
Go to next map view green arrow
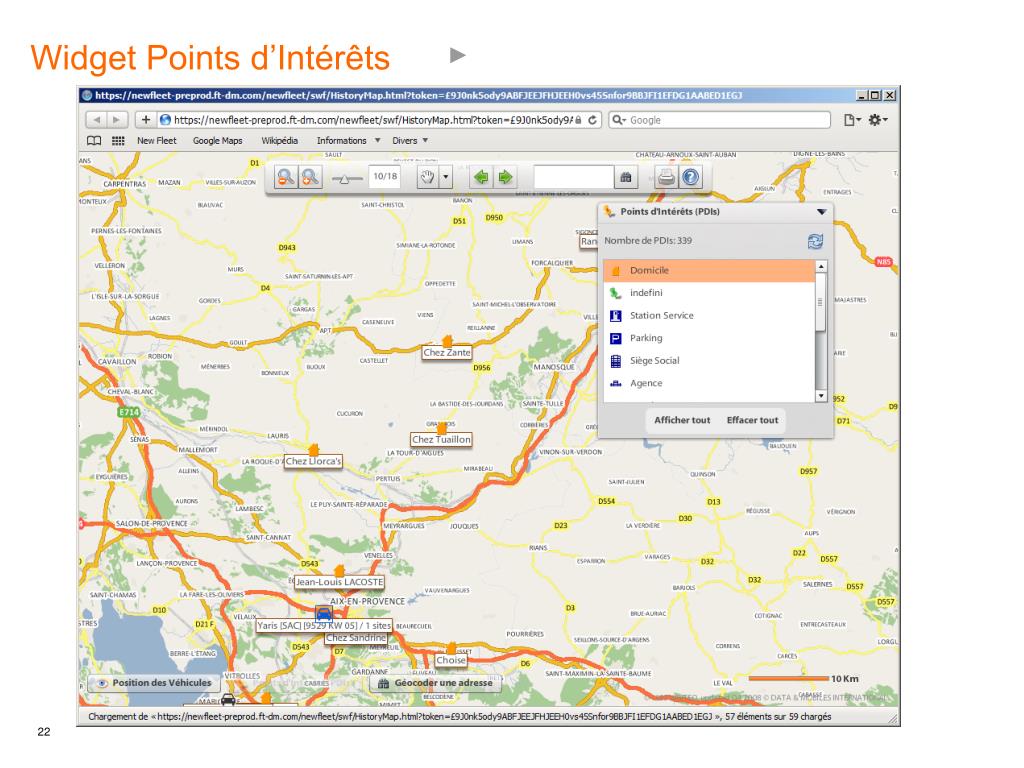pos(505,177)
